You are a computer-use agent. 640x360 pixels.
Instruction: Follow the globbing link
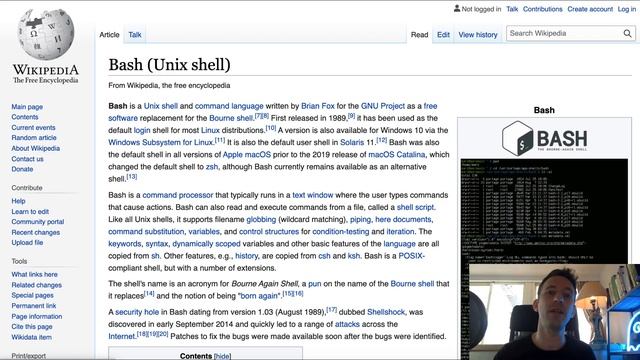261,220
